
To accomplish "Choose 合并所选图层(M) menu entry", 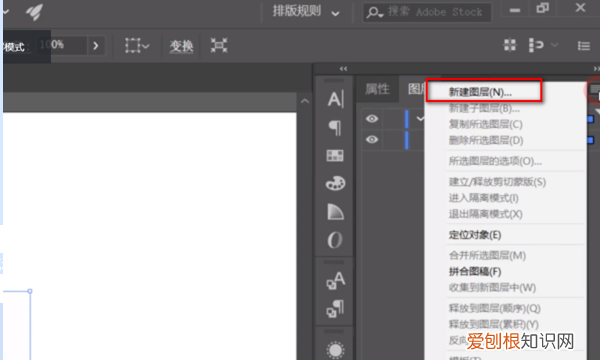I will tap(487, 255).
